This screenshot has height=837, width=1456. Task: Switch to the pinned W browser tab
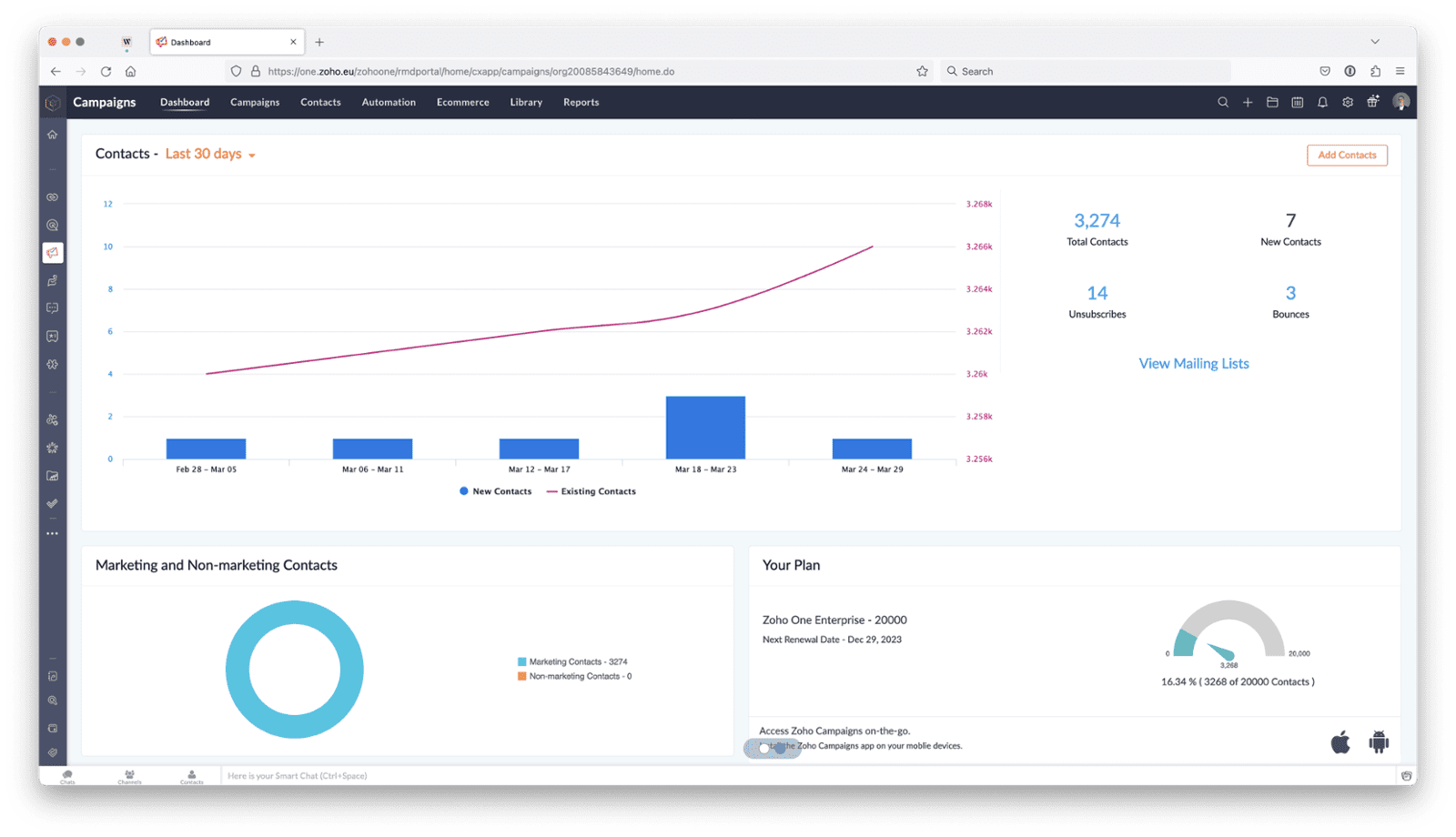click(x=126, y=42)
